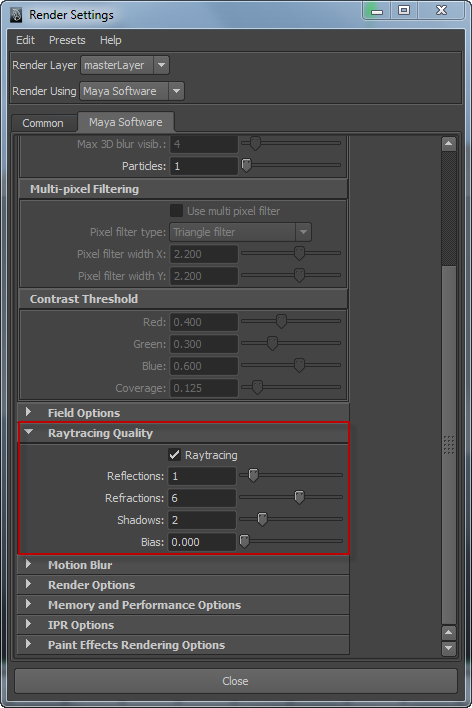
Task: Click the Pixel filter width X field
Action: [x=204, y=254]
